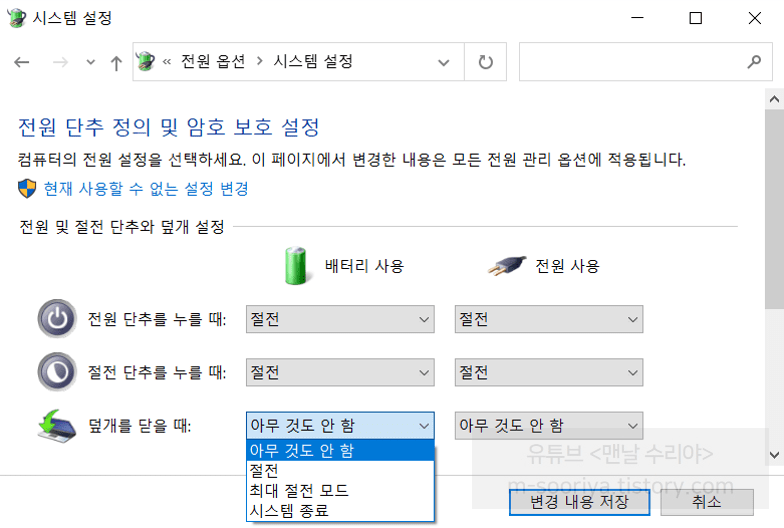Click the forward navigation arrow
The width and height of the screenshot is (784, 528).
pyautogui.click(x=60, y=62)
